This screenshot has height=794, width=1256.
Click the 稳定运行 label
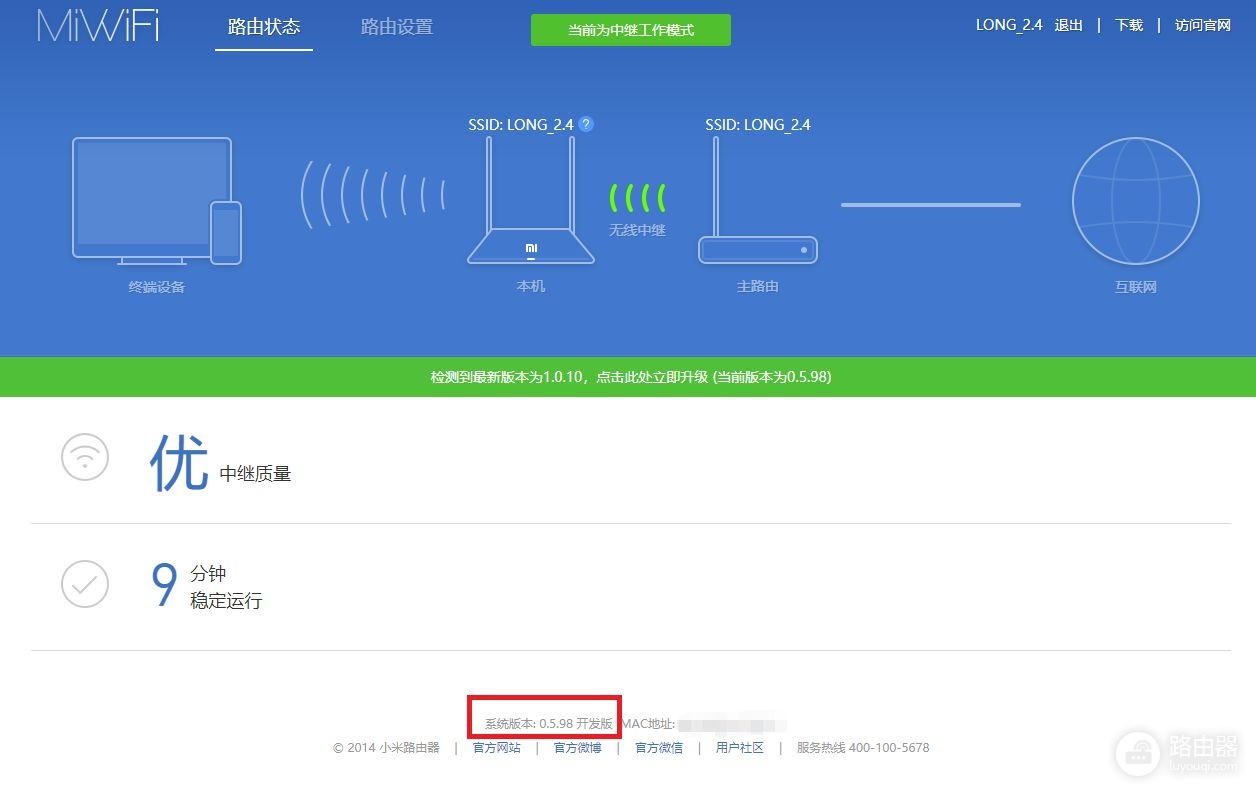coord(226,601)
